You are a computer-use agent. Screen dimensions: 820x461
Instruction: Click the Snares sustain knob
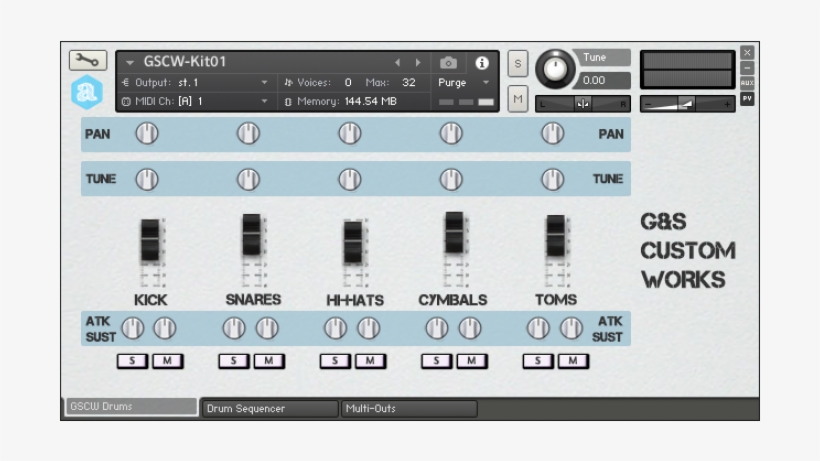coord(267,328)
